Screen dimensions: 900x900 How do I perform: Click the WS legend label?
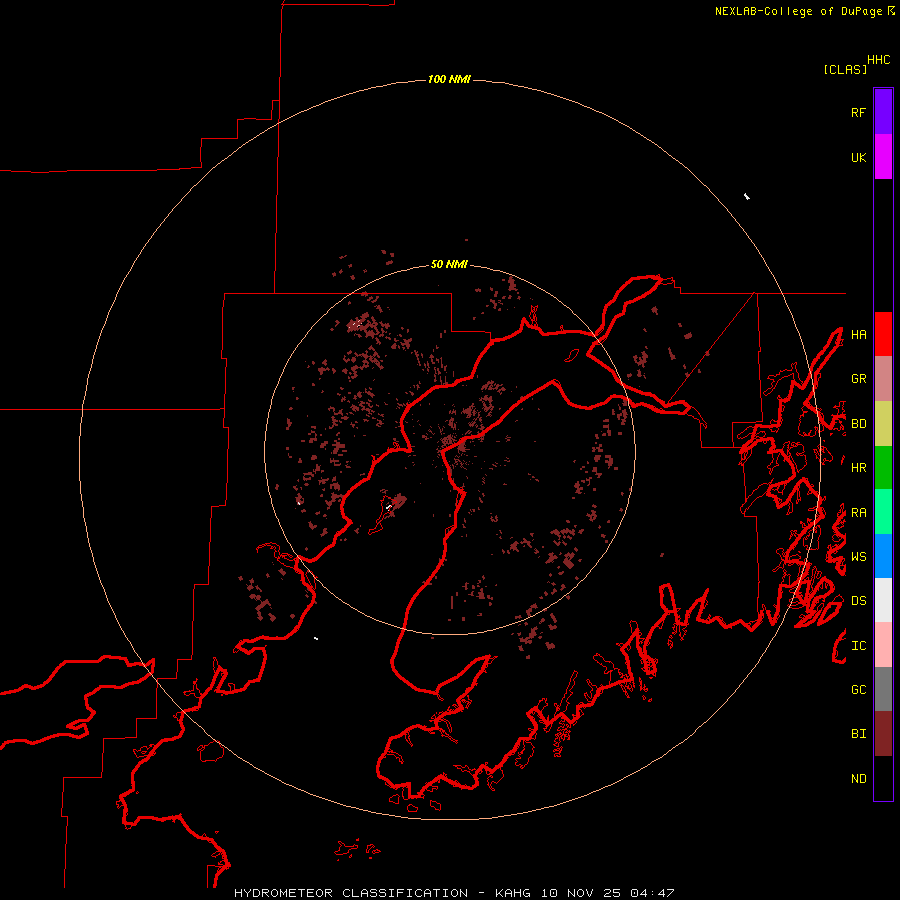coord(858,557)
